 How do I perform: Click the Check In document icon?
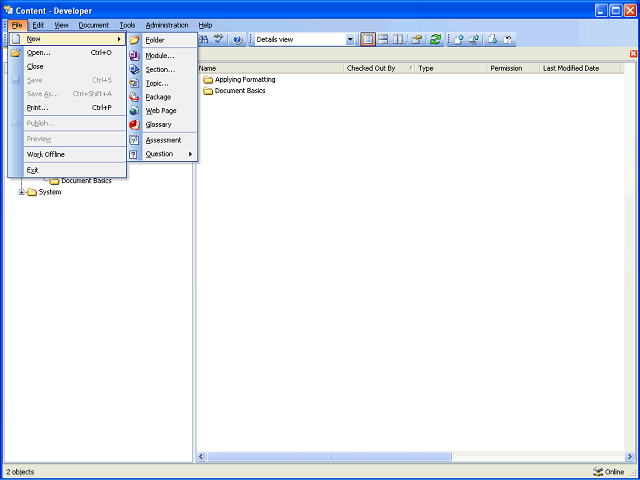click(459, 40)
